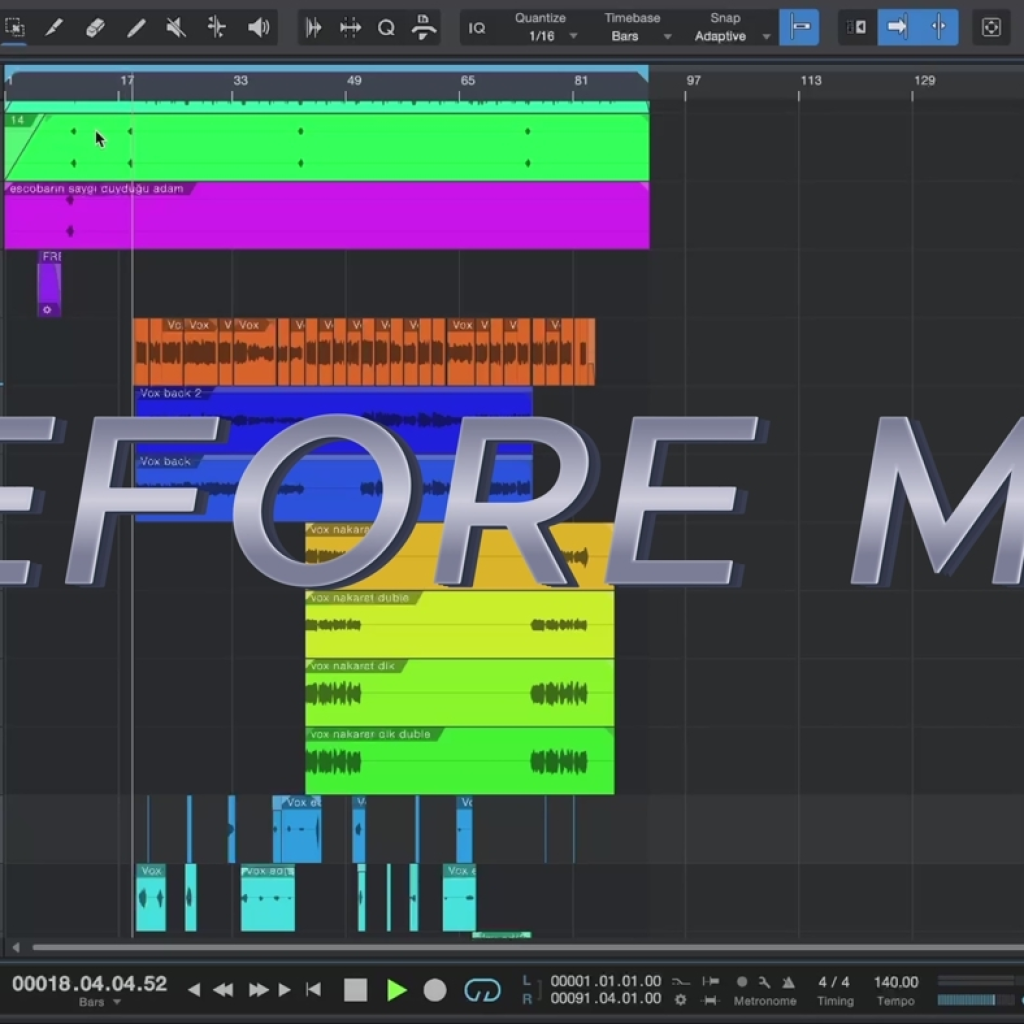Select the Paint pencil tool

[x=136, y=27]
